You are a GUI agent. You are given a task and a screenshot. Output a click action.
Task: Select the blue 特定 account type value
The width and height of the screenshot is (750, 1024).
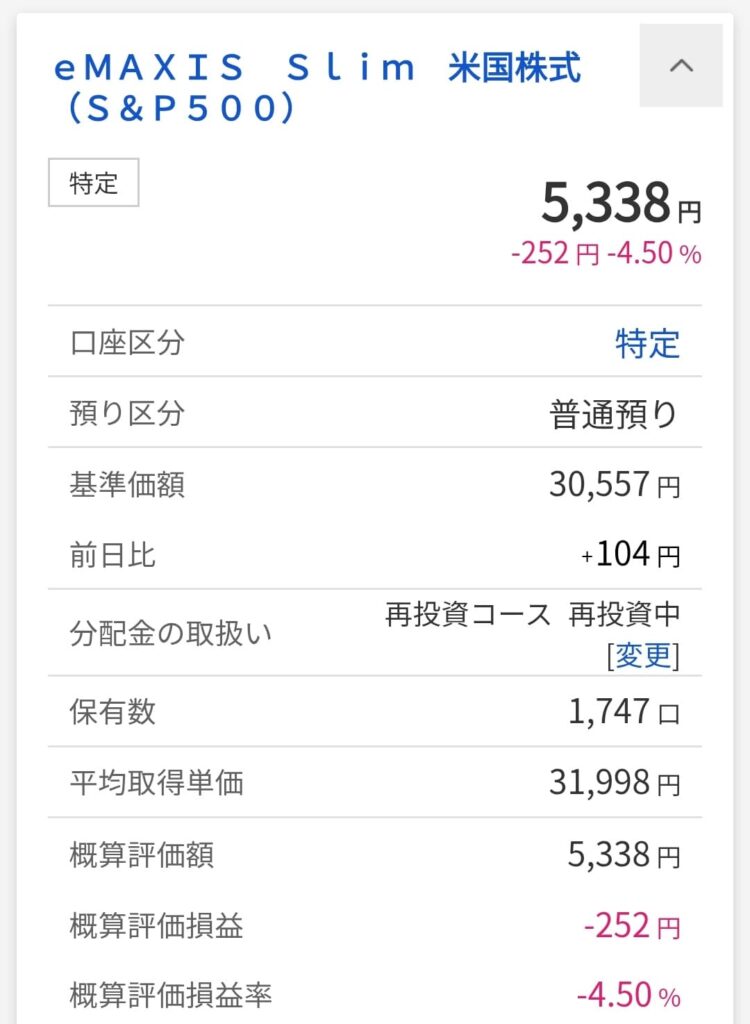click(647, 343)
